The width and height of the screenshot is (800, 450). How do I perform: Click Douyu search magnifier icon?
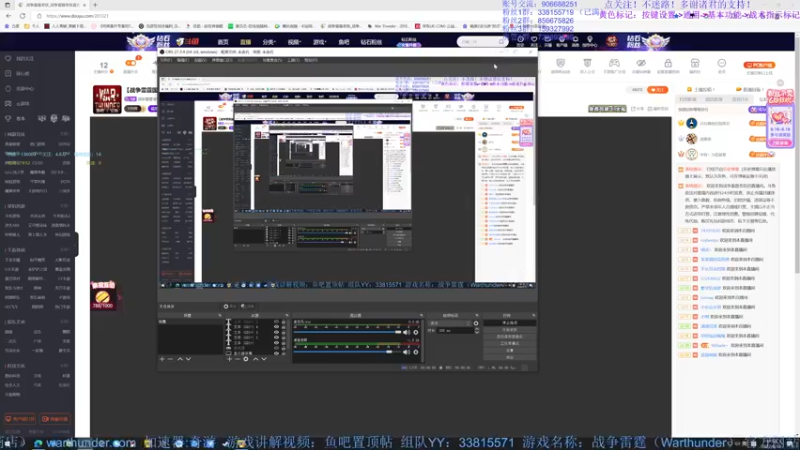click(x=501, y=41)
